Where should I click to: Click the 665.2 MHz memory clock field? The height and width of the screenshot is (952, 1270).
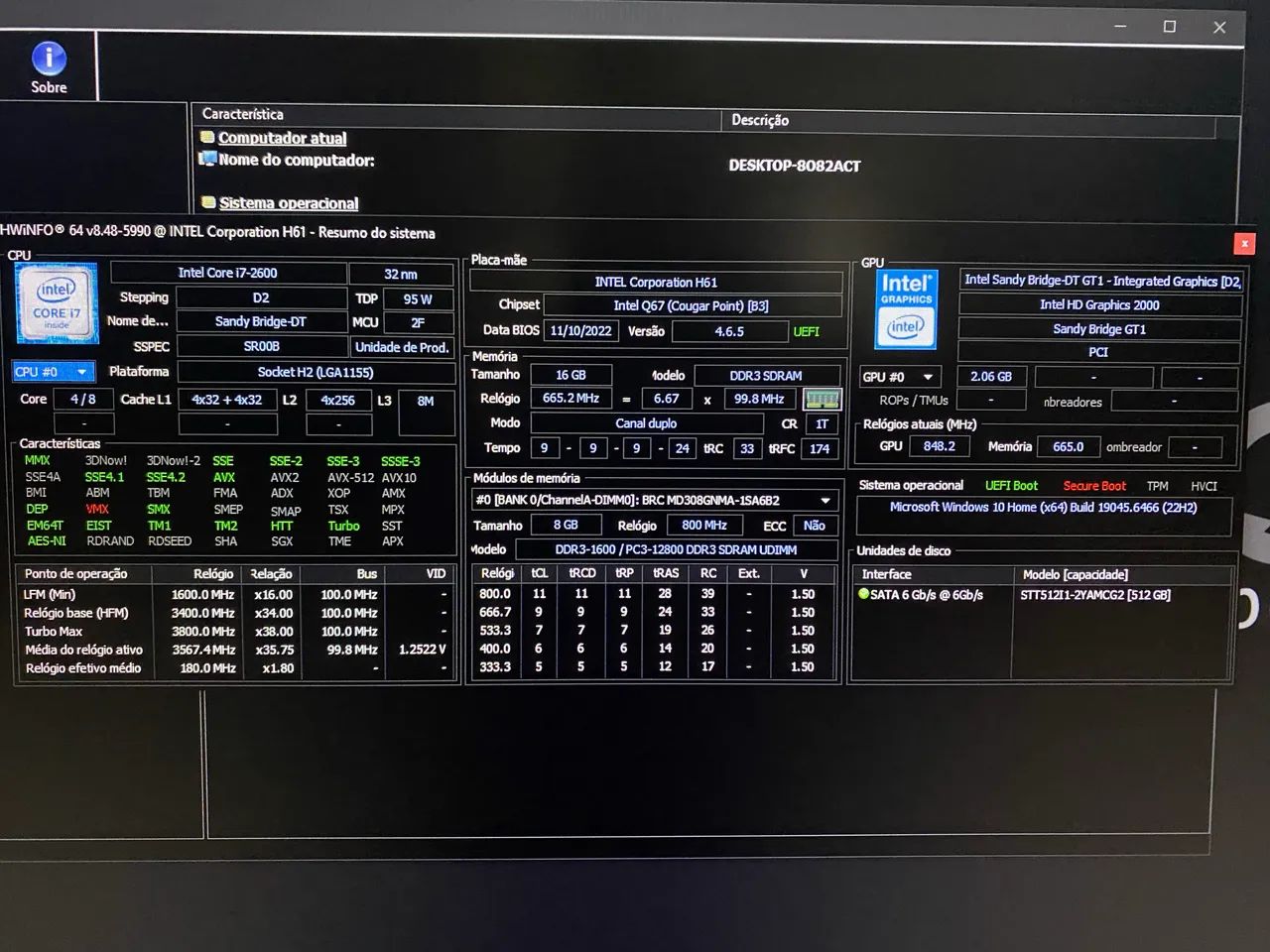(x=571, y=399)
